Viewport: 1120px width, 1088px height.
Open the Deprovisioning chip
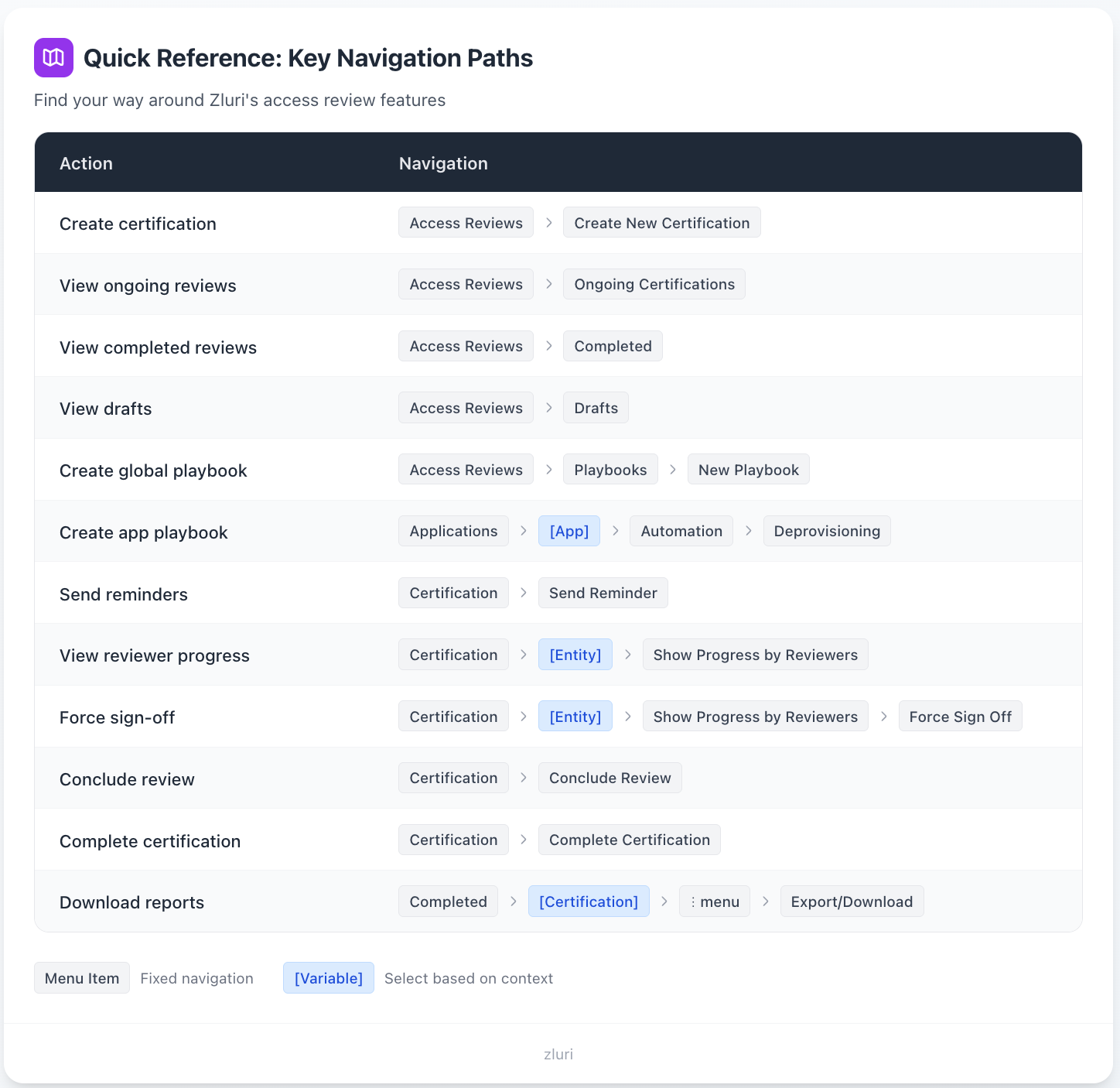pos(827,531)
